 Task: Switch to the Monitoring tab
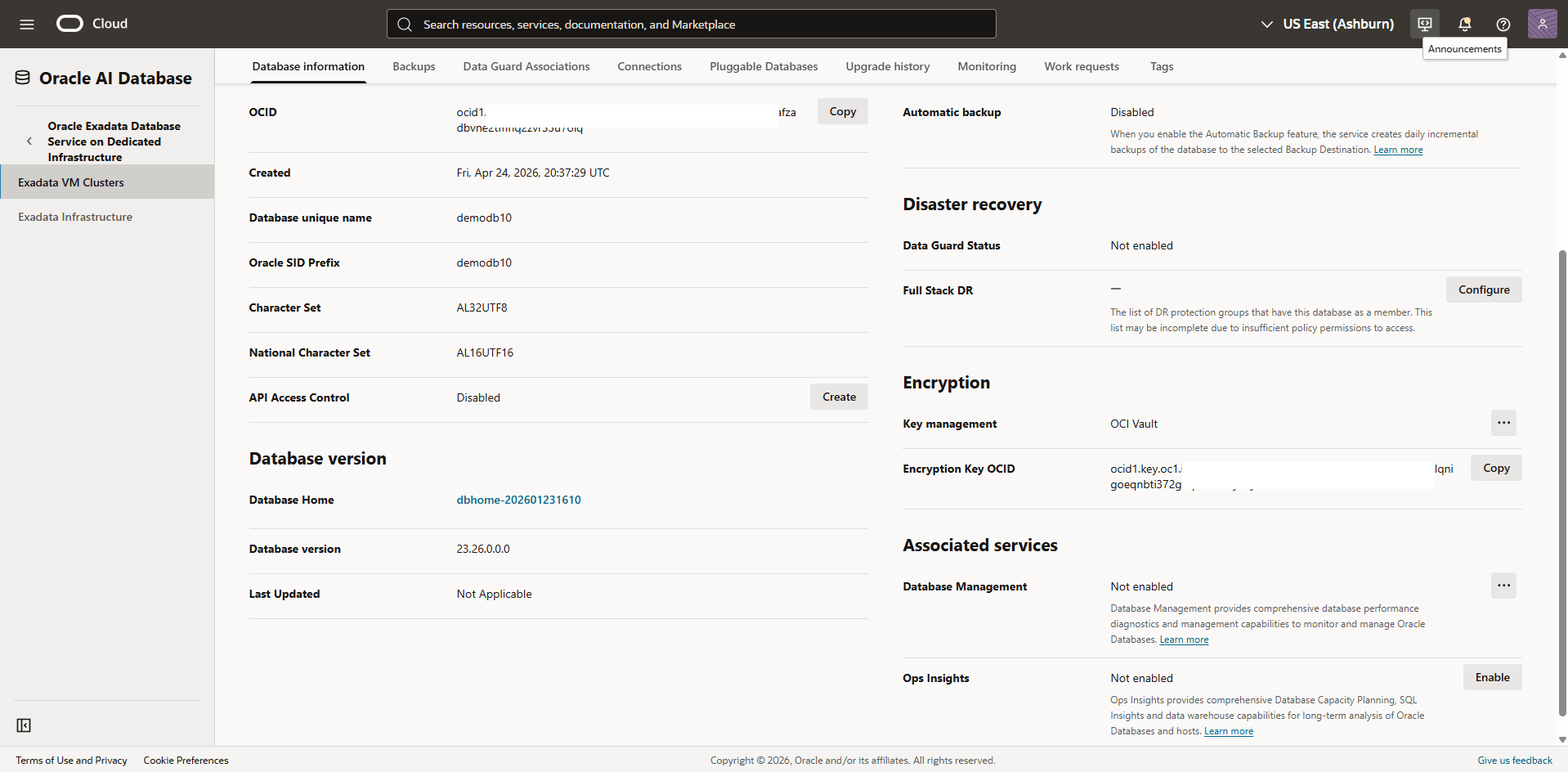click(x=987, y=66)
